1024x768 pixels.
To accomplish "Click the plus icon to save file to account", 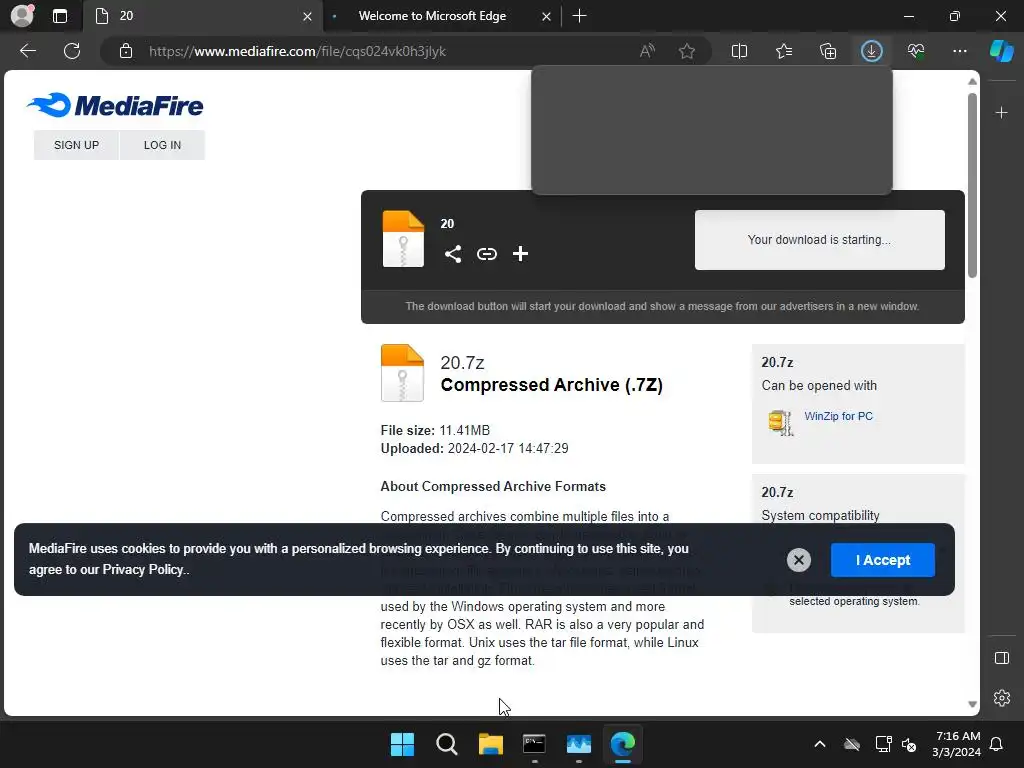I will (520, 254).
